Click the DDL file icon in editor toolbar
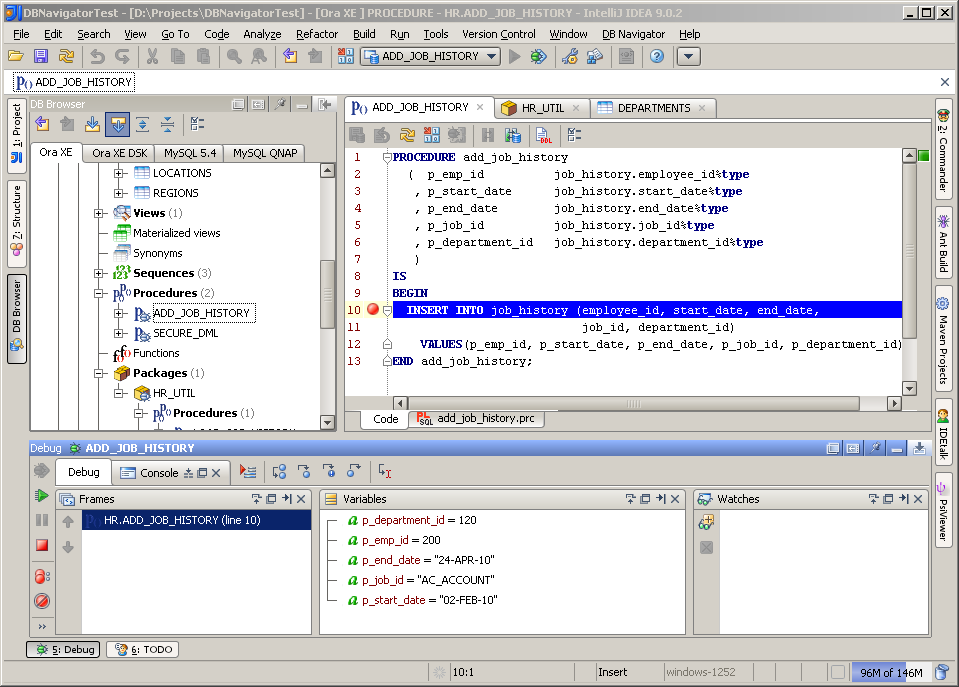The image size is (959, 687). coord(543,135)
